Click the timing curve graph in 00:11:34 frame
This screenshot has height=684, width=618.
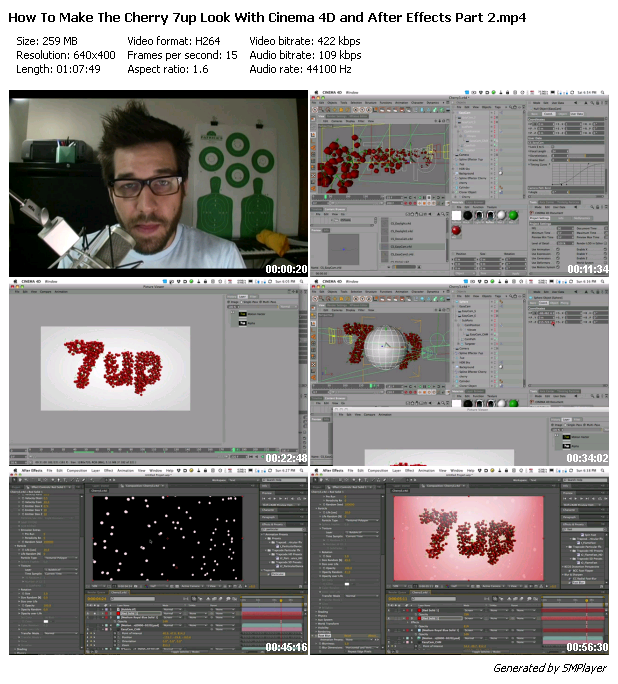pos(577,174)
